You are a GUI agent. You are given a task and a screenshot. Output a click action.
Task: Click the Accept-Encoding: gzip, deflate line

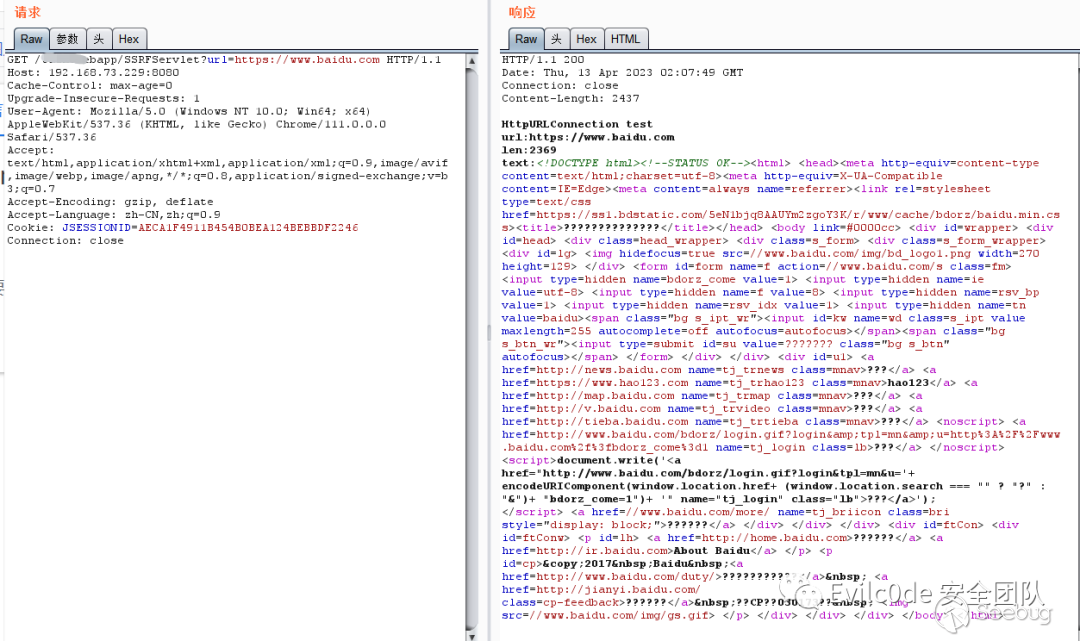(110, 202)
